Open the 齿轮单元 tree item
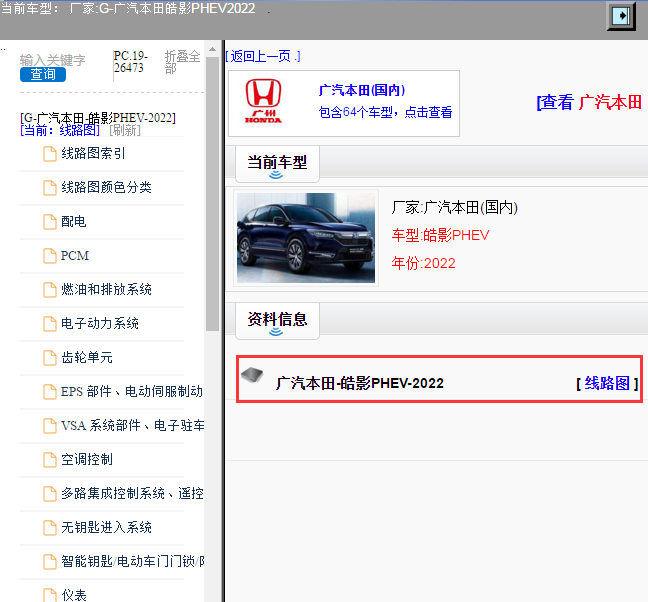 pos(87,357)
